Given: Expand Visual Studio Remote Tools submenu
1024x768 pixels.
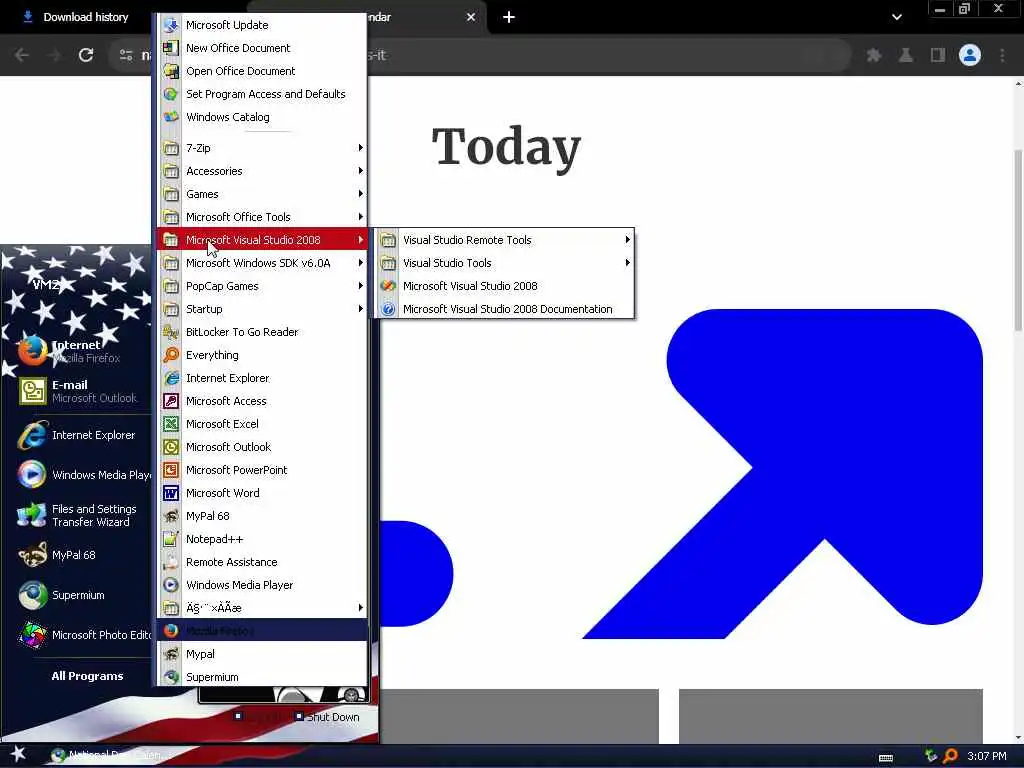Looking at the screenshot, I should tap(504, 240).
